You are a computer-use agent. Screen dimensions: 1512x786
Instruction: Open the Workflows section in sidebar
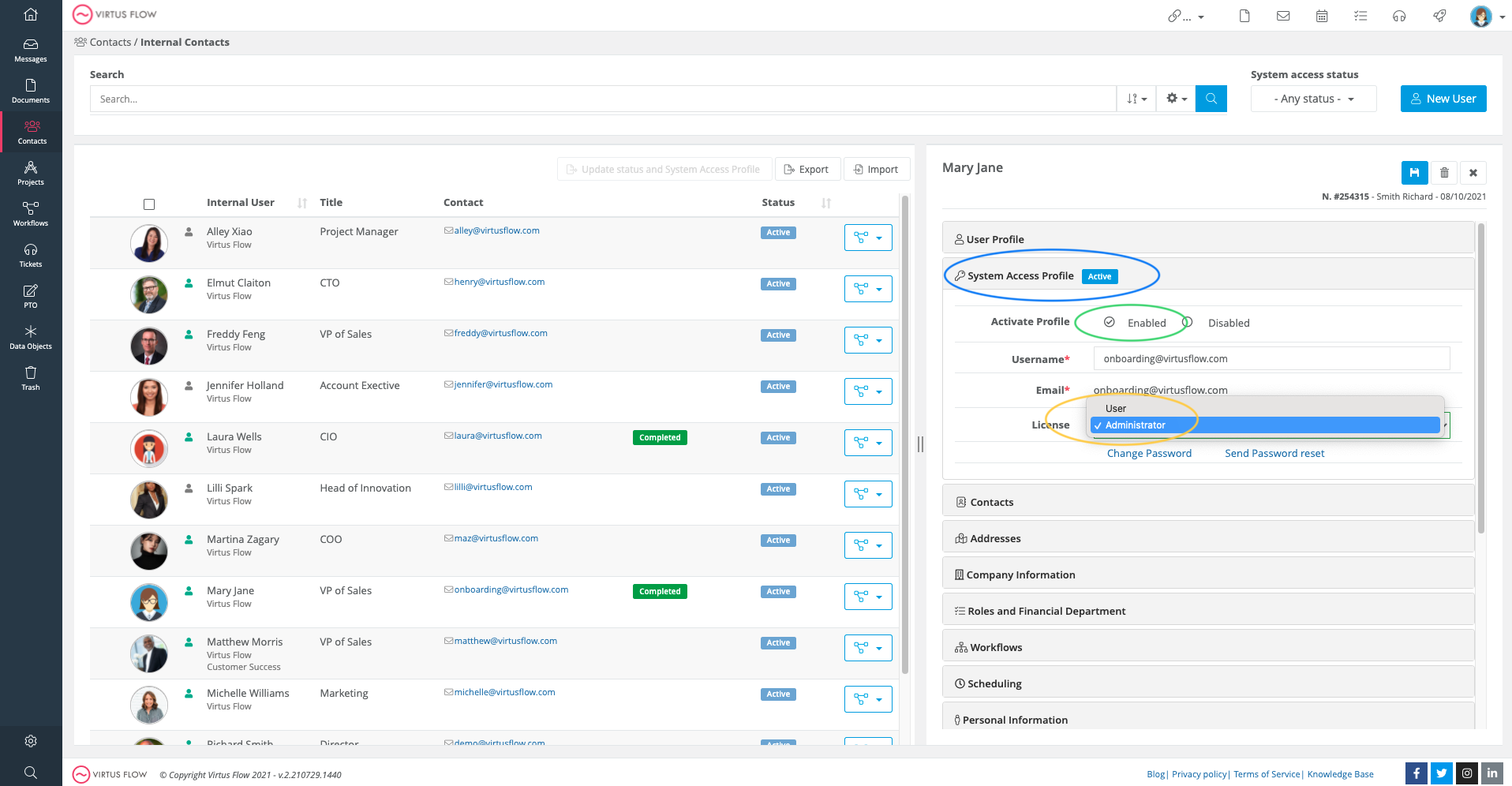pos(30,214)
